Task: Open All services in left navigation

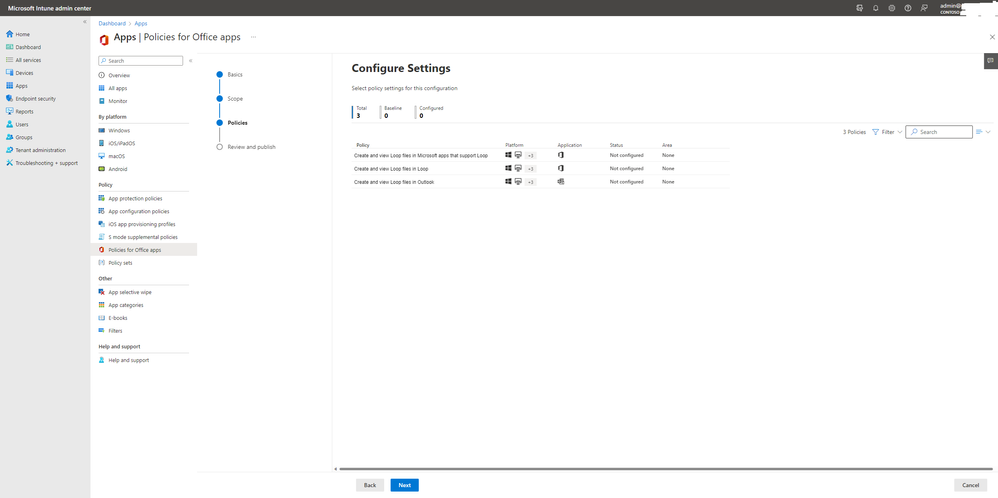Action: 24,60
